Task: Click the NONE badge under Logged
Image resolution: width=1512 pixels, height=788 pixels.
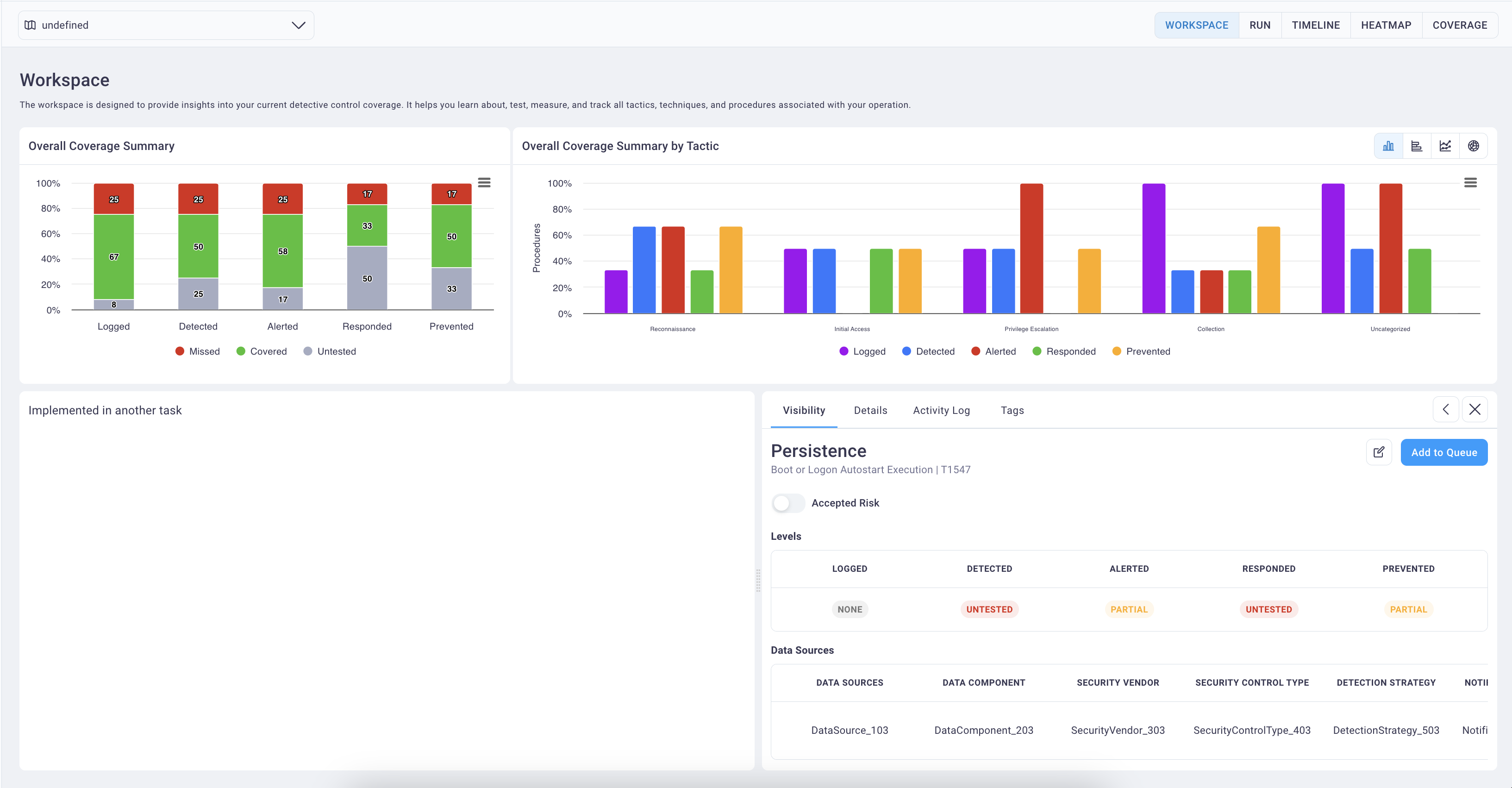Action: click(850, 609)
